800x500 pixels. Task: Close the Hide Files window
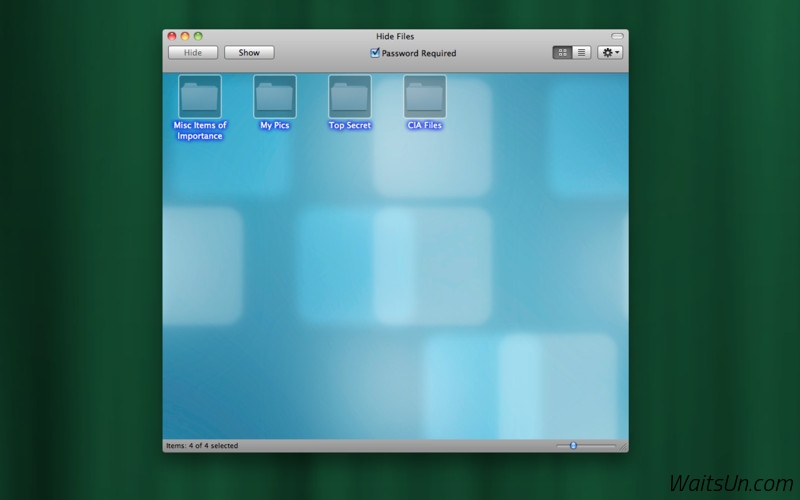tap(172, 36)
